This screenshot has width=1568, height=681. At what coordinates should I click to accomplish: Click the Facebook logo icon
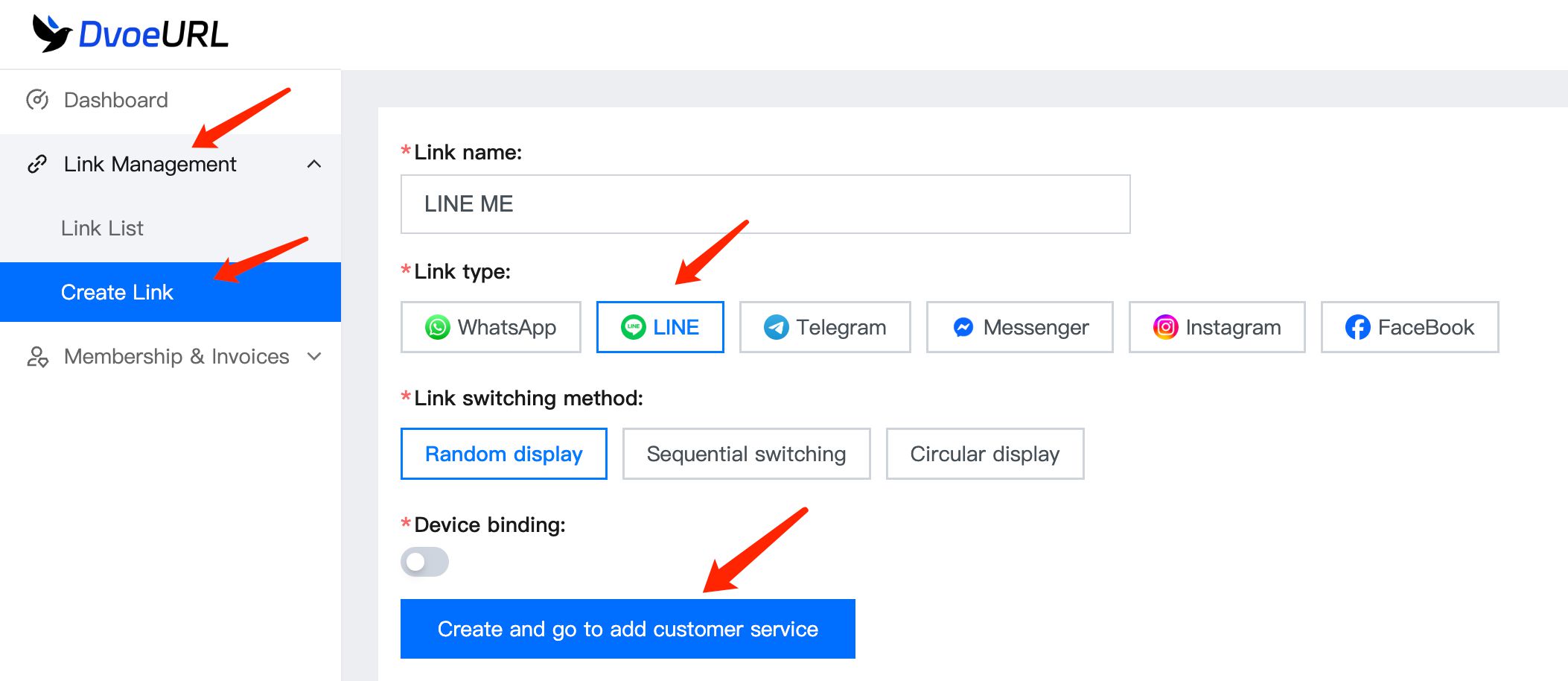1358,327
